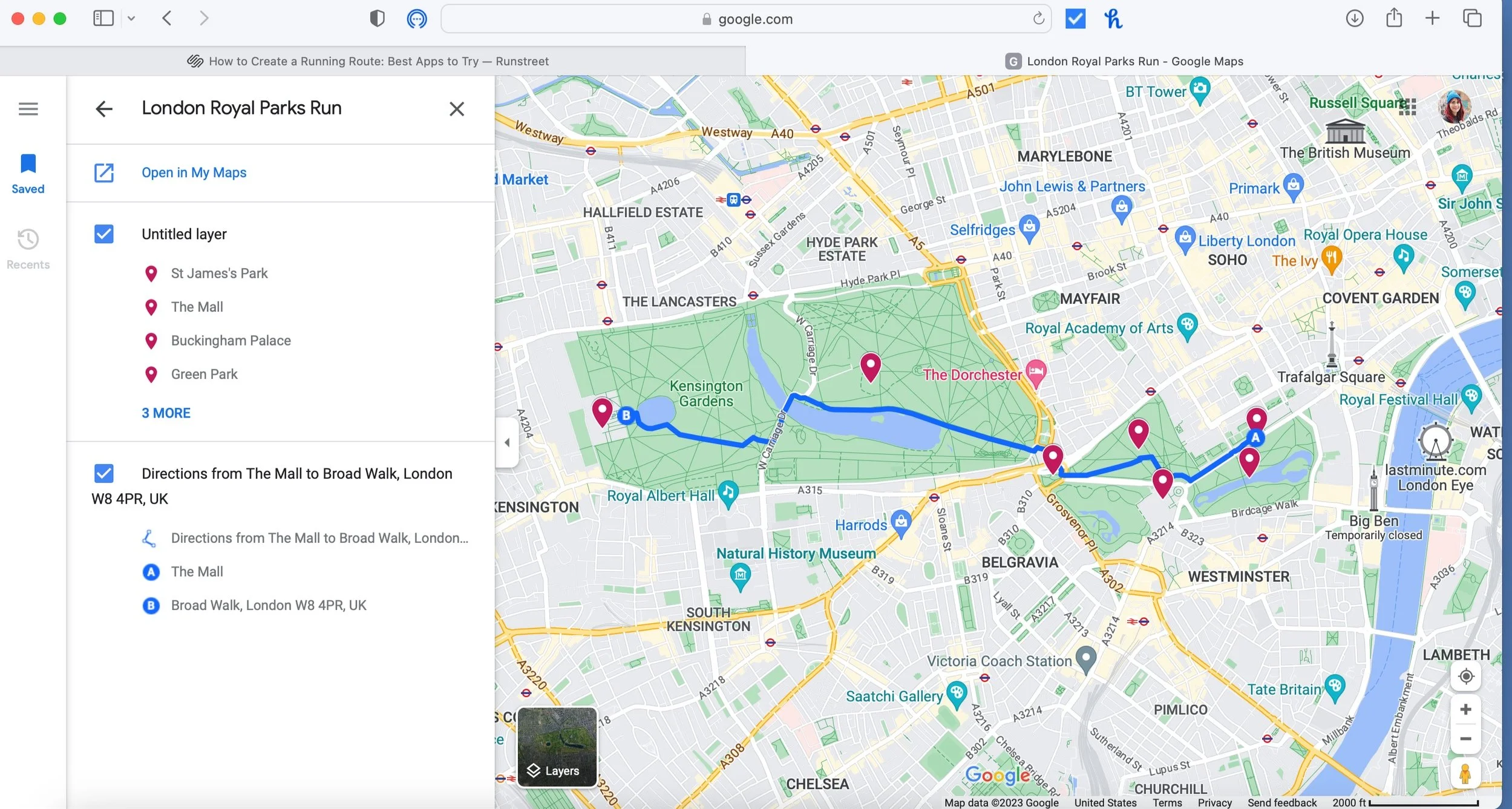Viewport: 1512px width, 809px height.
Task: Click the Safari share icon
Action: (x=1393, y=19)
